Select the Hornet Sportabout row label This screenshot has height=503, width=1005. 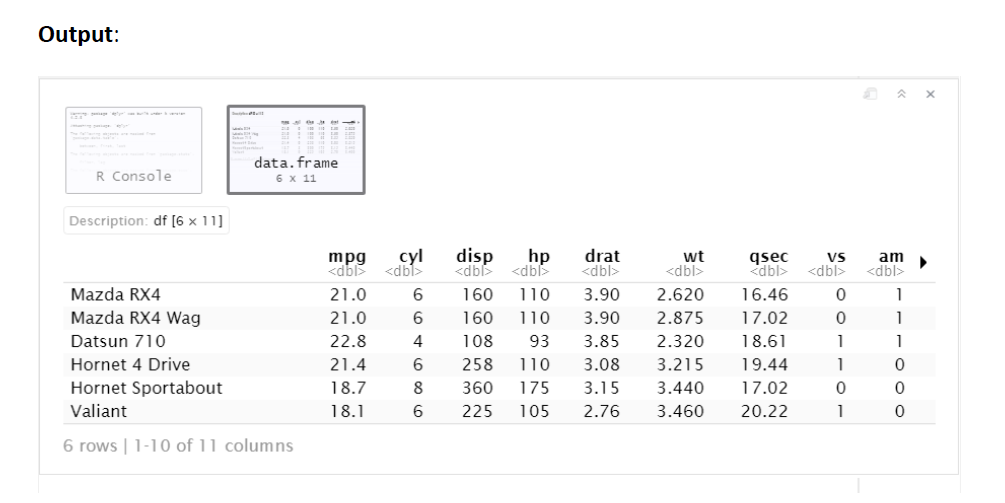[x=146, y=388]
